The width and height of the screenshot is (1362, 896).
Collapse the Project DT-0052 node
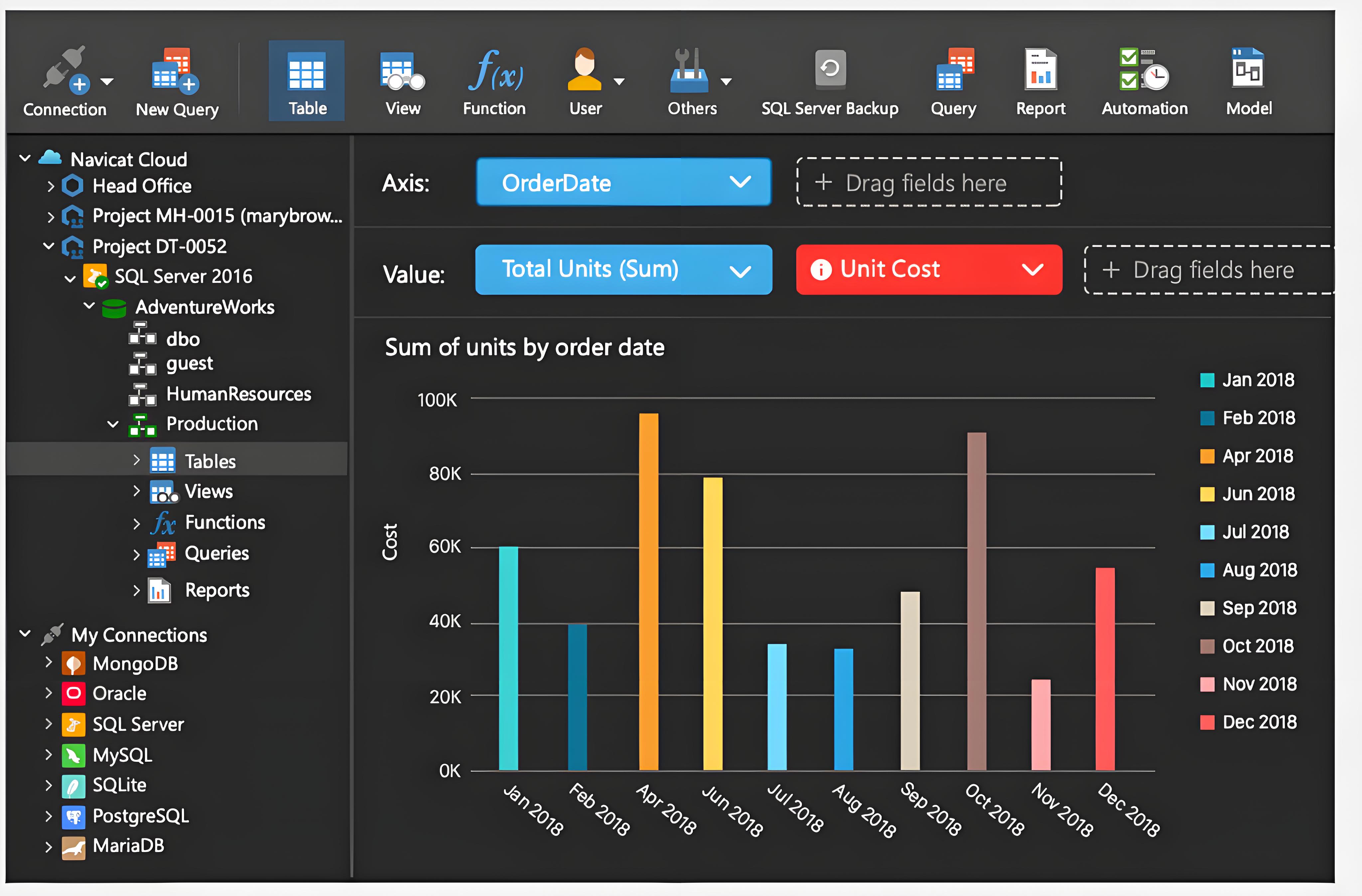49,246
